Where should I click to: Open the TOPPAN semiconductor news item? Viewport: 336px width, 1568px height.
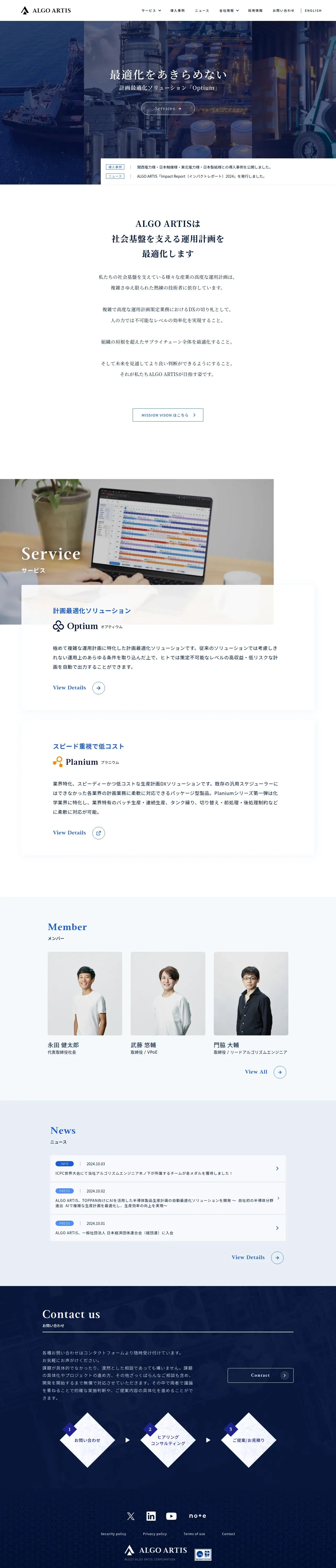coord(168,1198)
